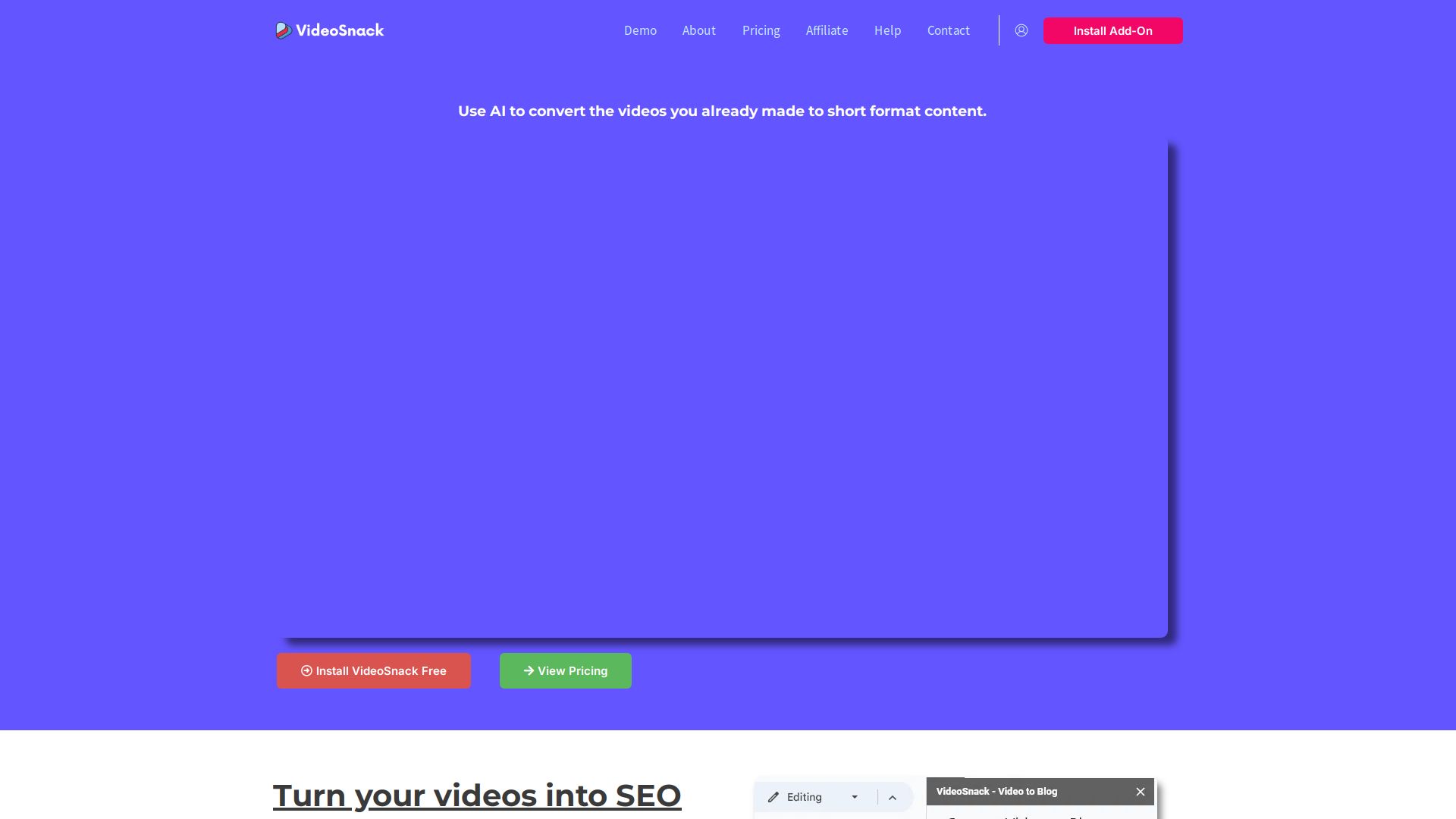Screen dimensions: 1456x819
Task: Open the Demo menu item
Action: click(x=640, y=30)
